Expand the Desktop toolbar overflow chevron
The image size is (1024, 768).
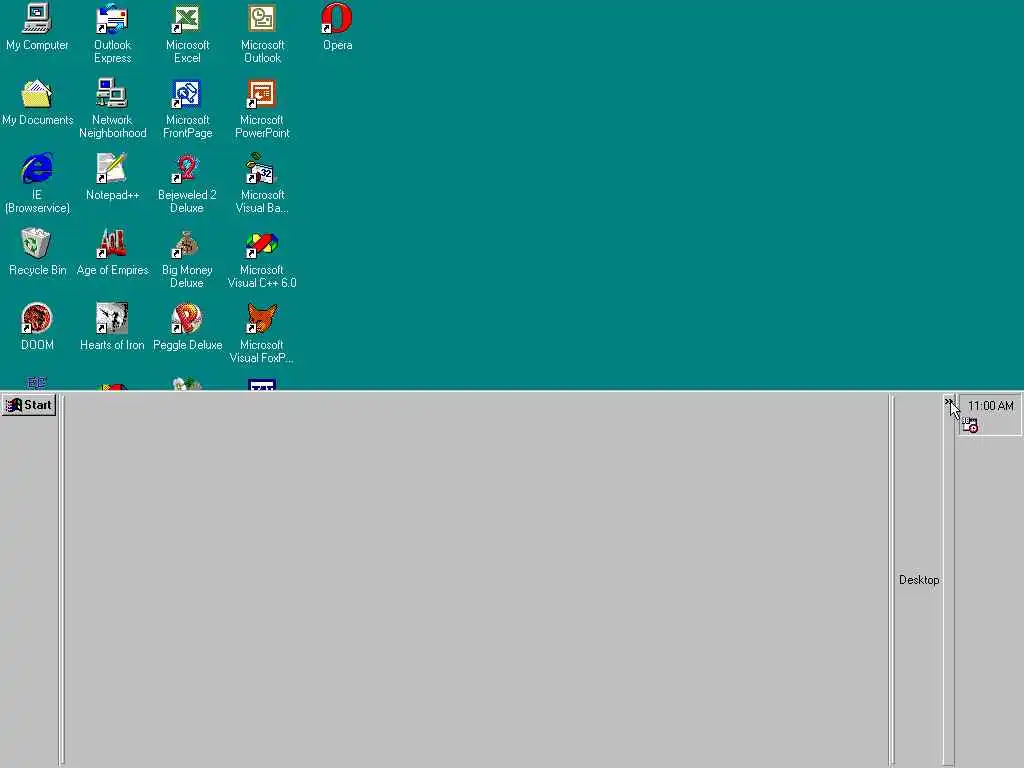[x=948, y=402]
